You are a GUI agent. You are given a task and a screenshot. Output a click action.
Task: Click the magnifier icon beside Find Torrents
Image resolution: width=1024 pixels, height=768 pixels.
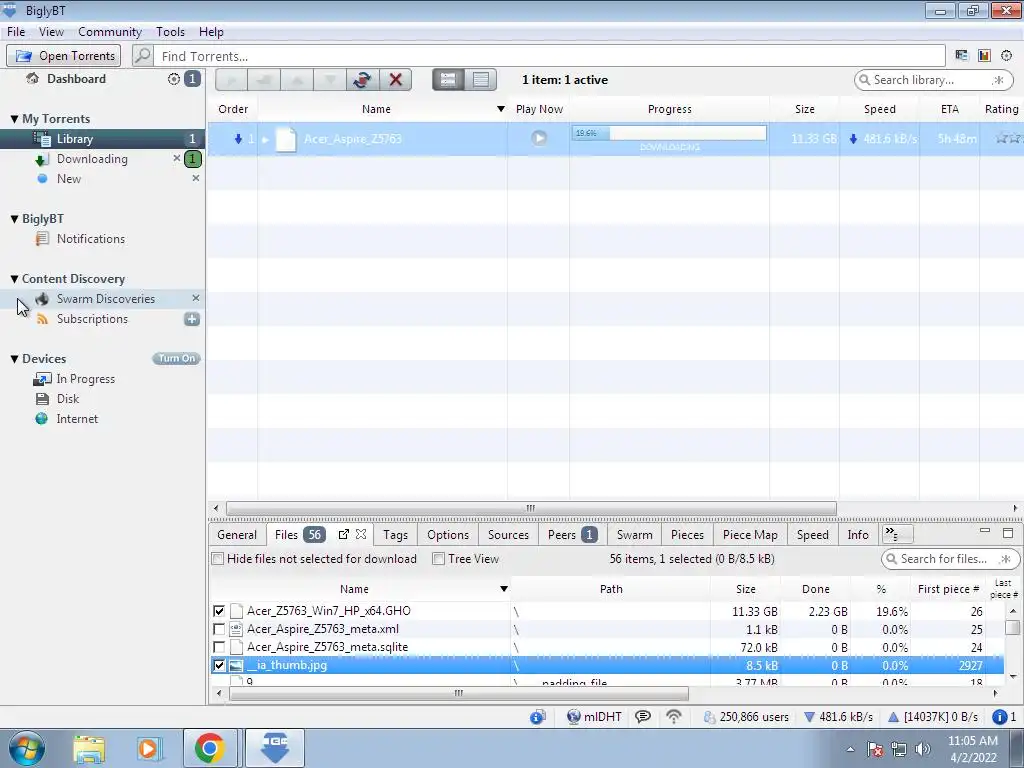(x=142, y=56)
